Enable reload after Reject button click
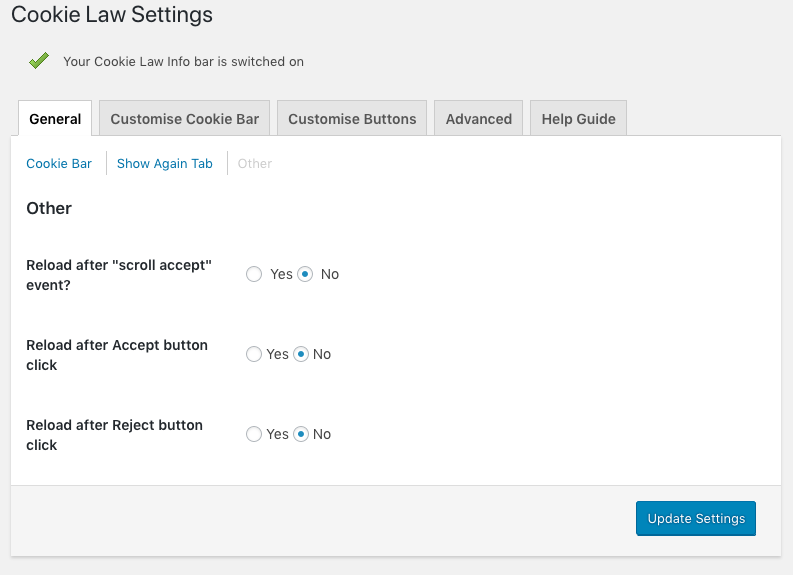The image size is (793, 575). [x=254, y=434]
